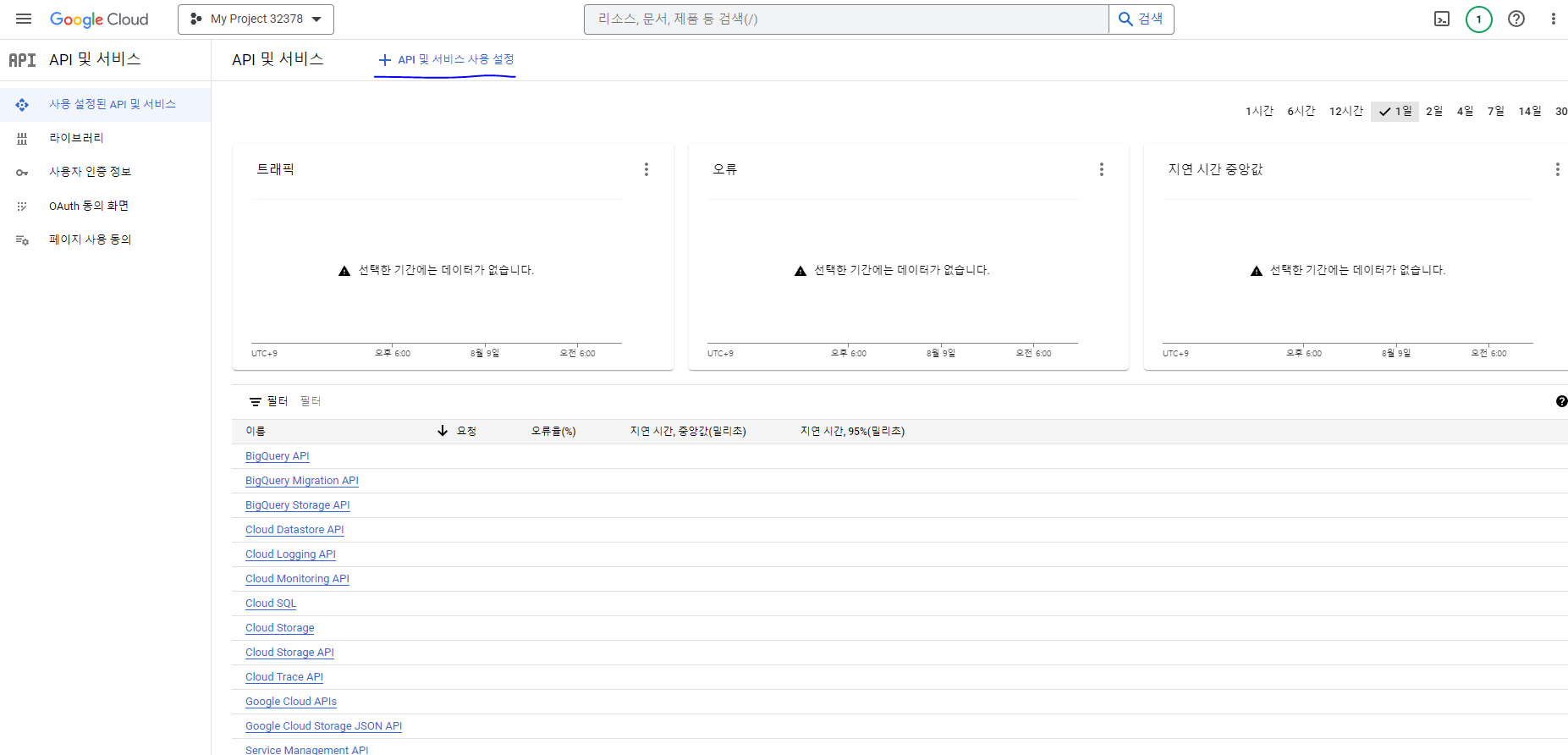1568x755 pixels.
Task: Open the Cloud Storage API link
Action: [x=289, y=653]
